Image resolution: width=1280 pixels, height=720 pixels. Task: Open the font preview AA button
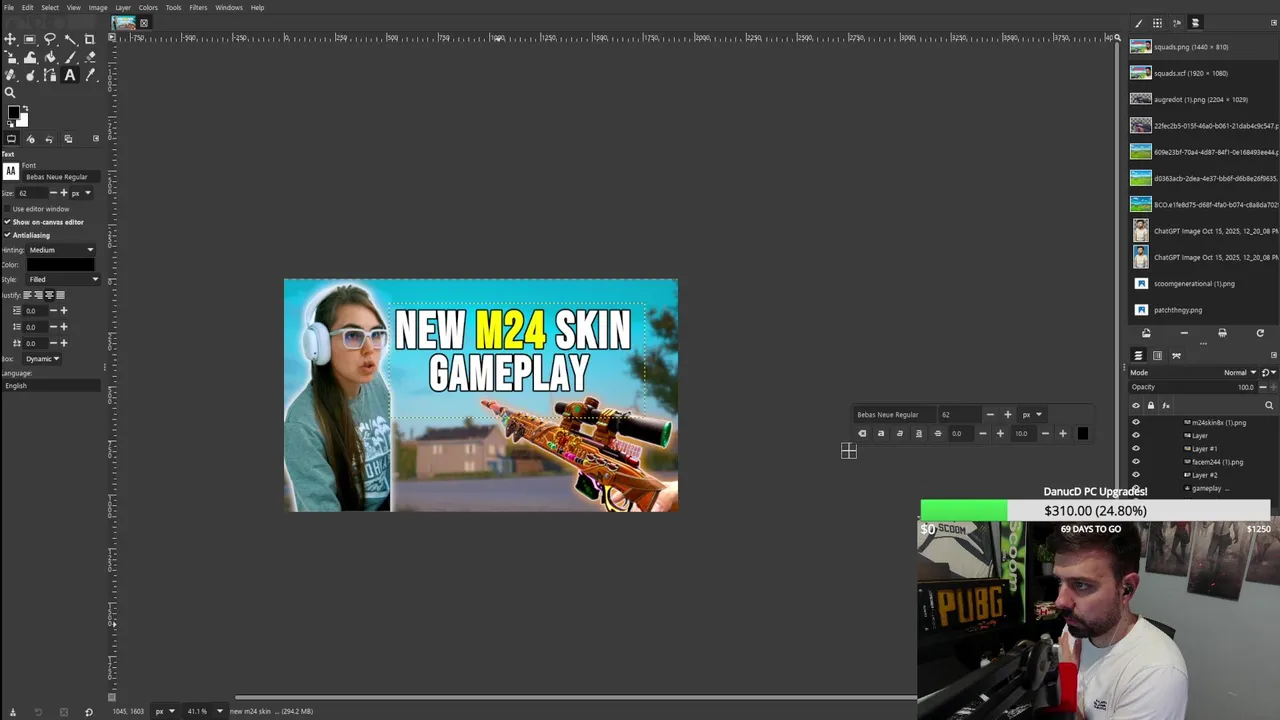(11, 172)
